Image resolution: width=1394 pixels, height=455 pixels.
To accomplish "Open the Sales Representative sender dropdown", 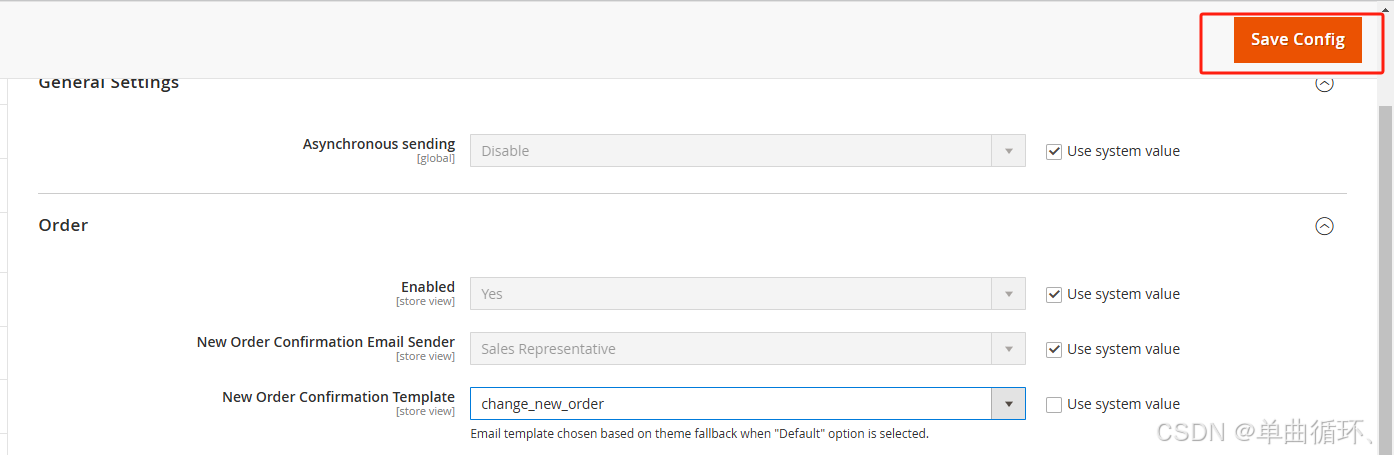I will 730,349.
